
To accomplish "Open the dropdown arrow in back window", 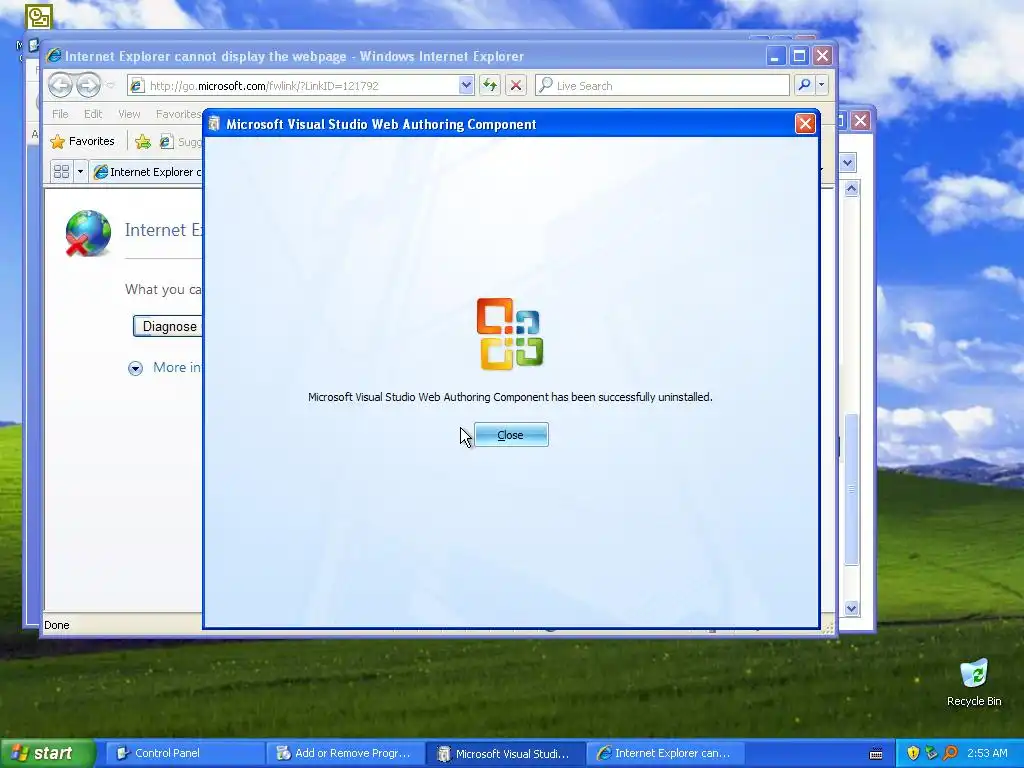I will click(x=848, y=162).
